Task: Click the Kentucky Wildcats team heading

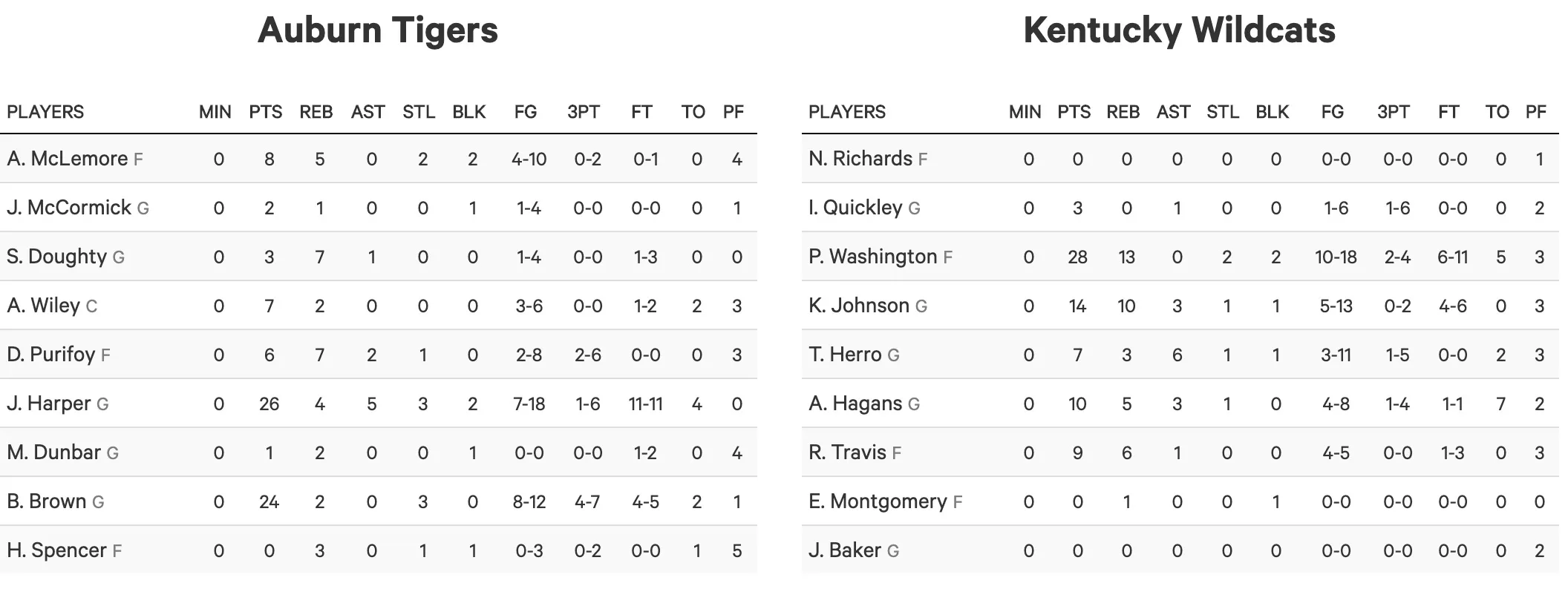Action: point(1179,30)
